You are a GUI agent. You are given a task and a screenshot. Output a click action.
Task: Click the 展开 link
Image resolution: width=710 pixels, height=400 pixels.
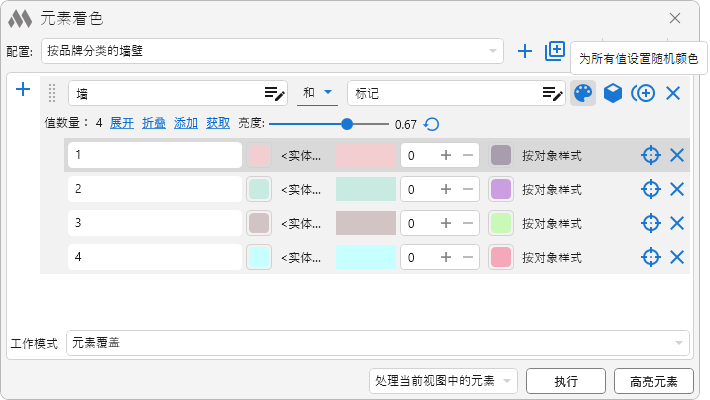121,123
